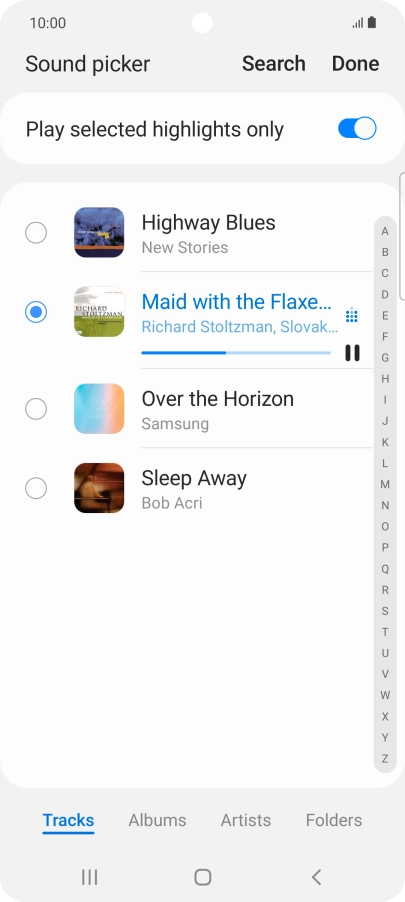The height and width of the screenshot is (902, 405).
Task: Disable Play selected highlights only switch
Action: click(x=357, y=128)
